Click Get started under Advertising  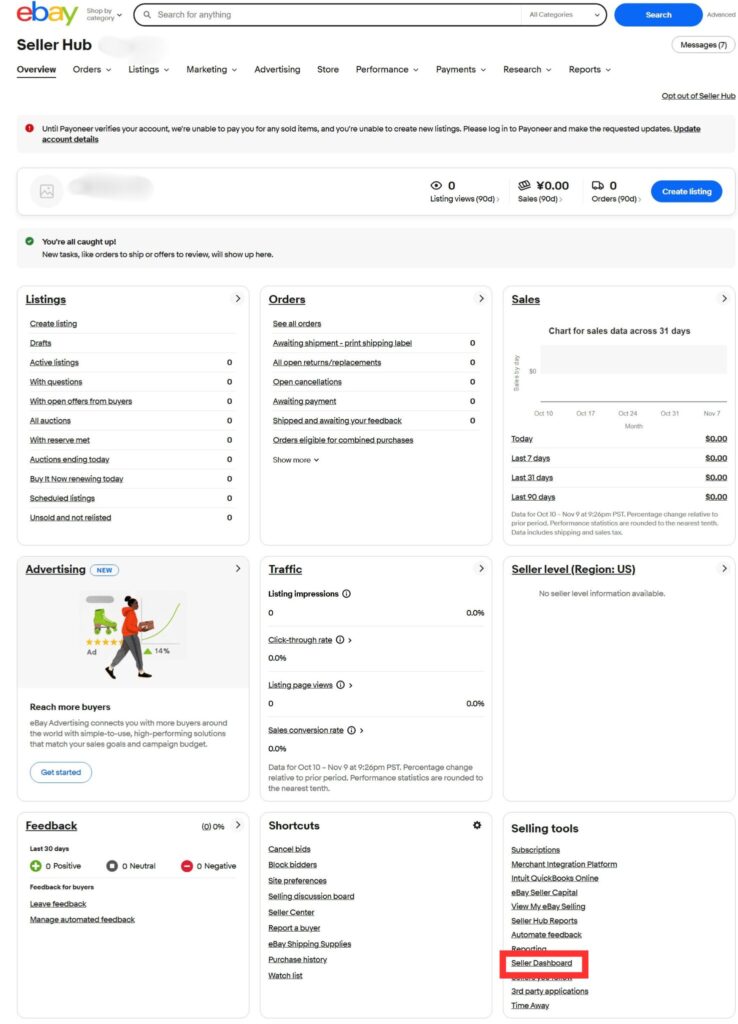60,772
